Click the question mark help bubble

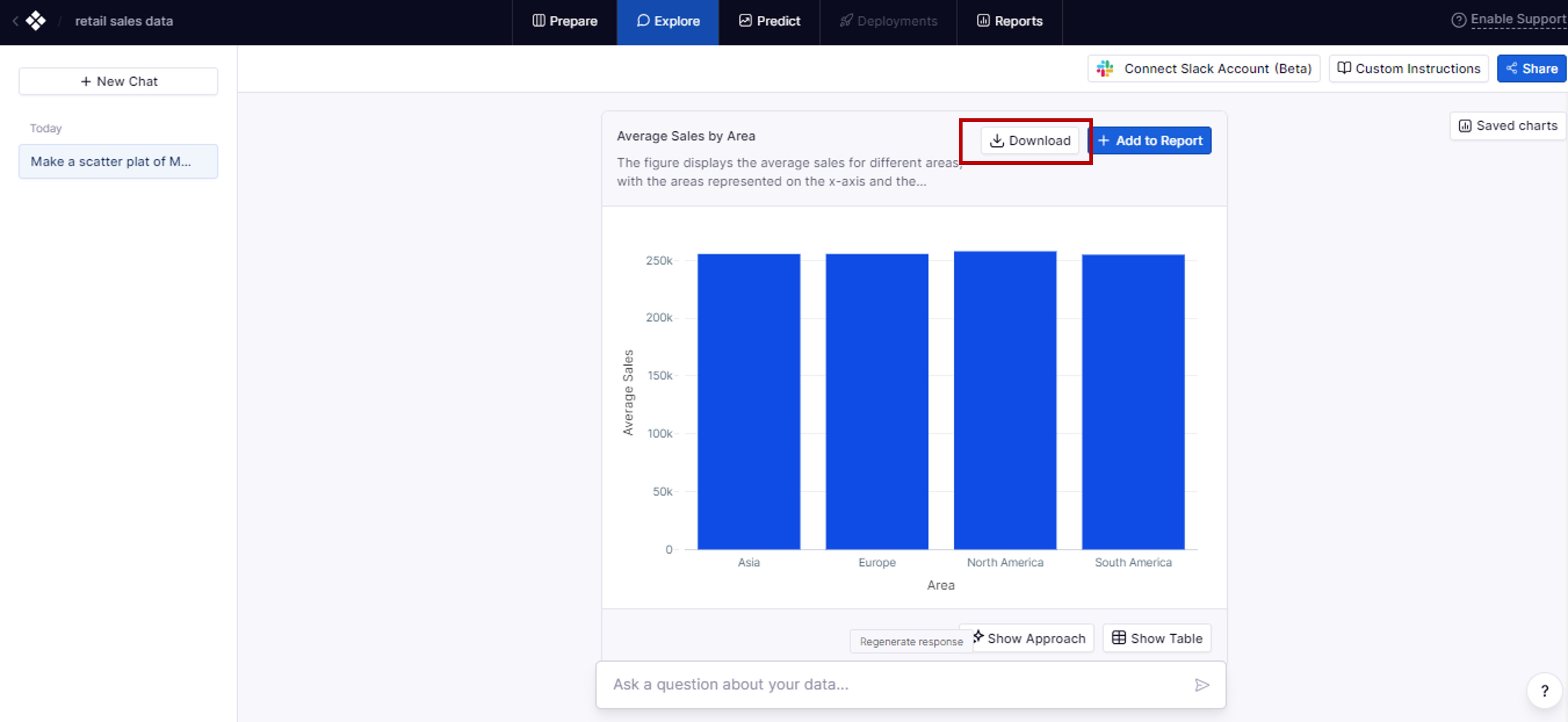[1544, 690]
